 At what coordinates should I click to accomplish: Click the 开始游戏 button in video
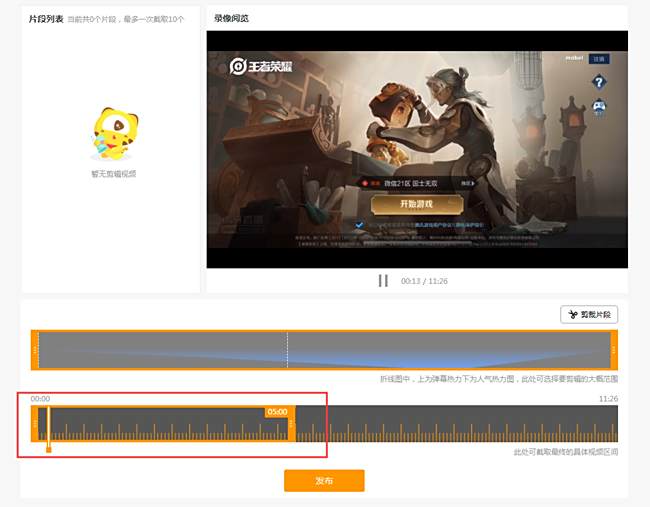click(x=417, y=204)
